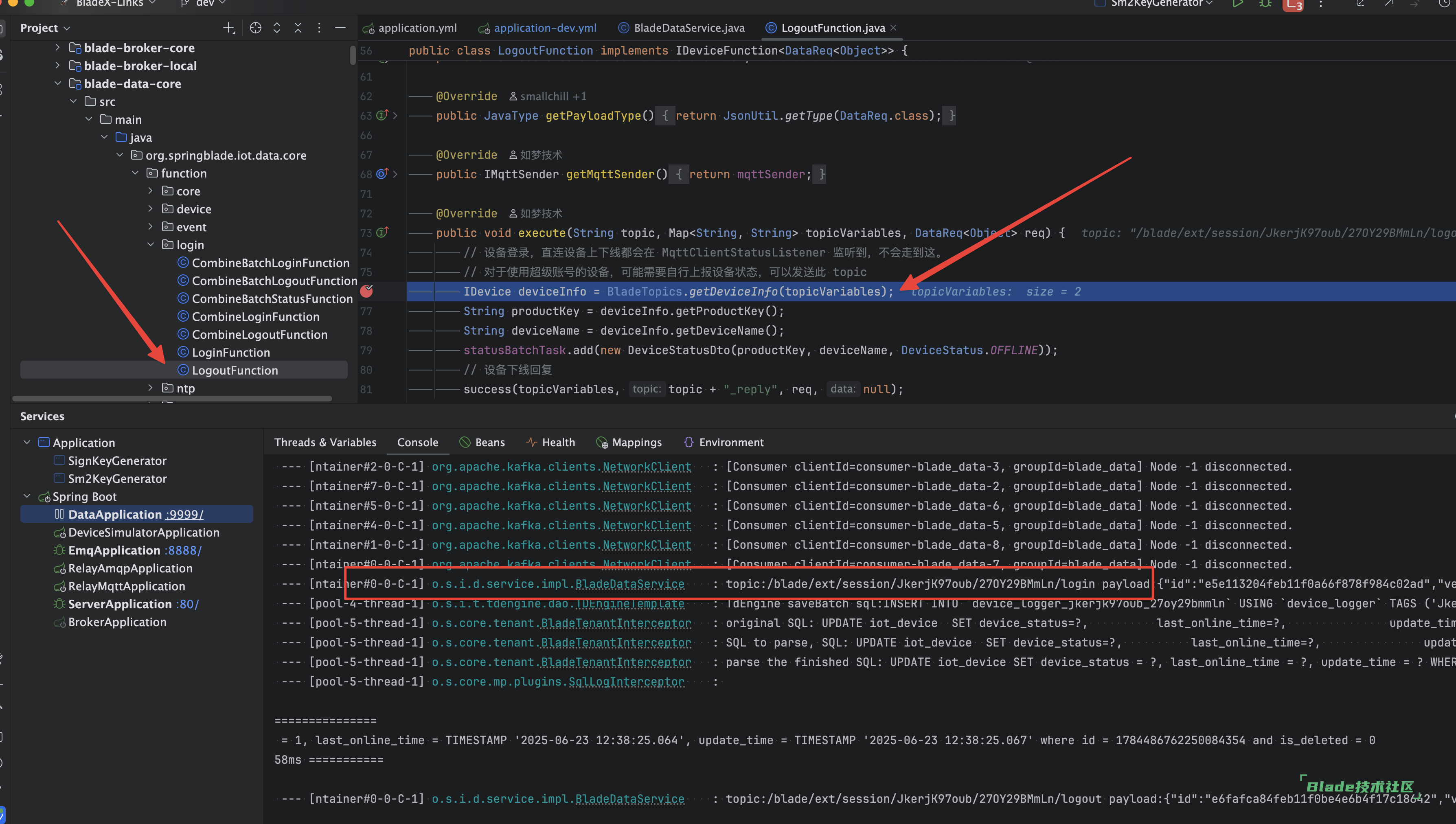Open the Environment tab

click(x=724, y=443)
